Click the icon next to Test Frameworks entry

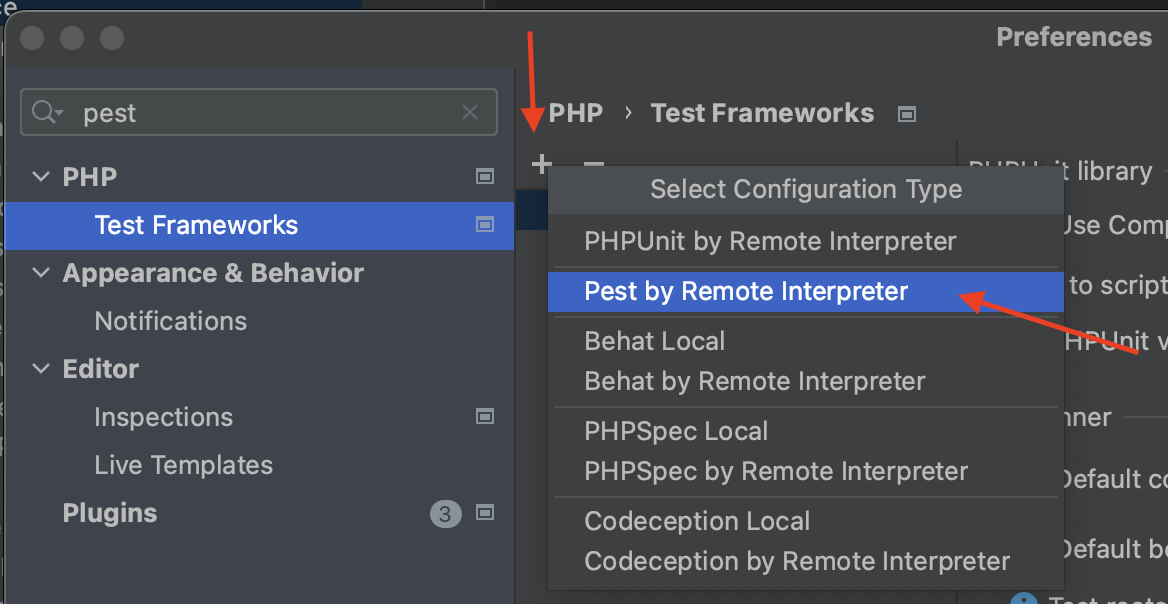tap(485, 226)
